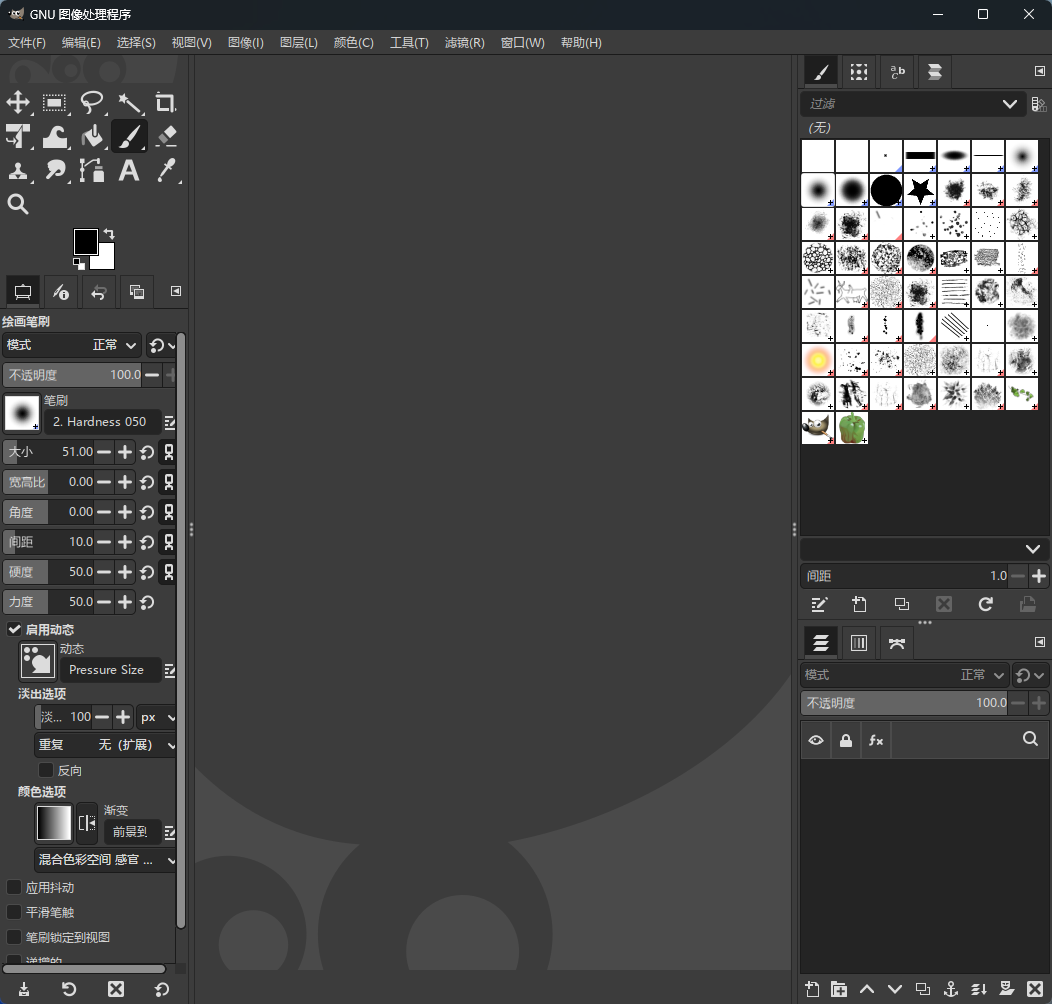Open the 混合色彩空间 dropdown
The height and width of the screenshot is (1004, 1052).
pos(105,860)
